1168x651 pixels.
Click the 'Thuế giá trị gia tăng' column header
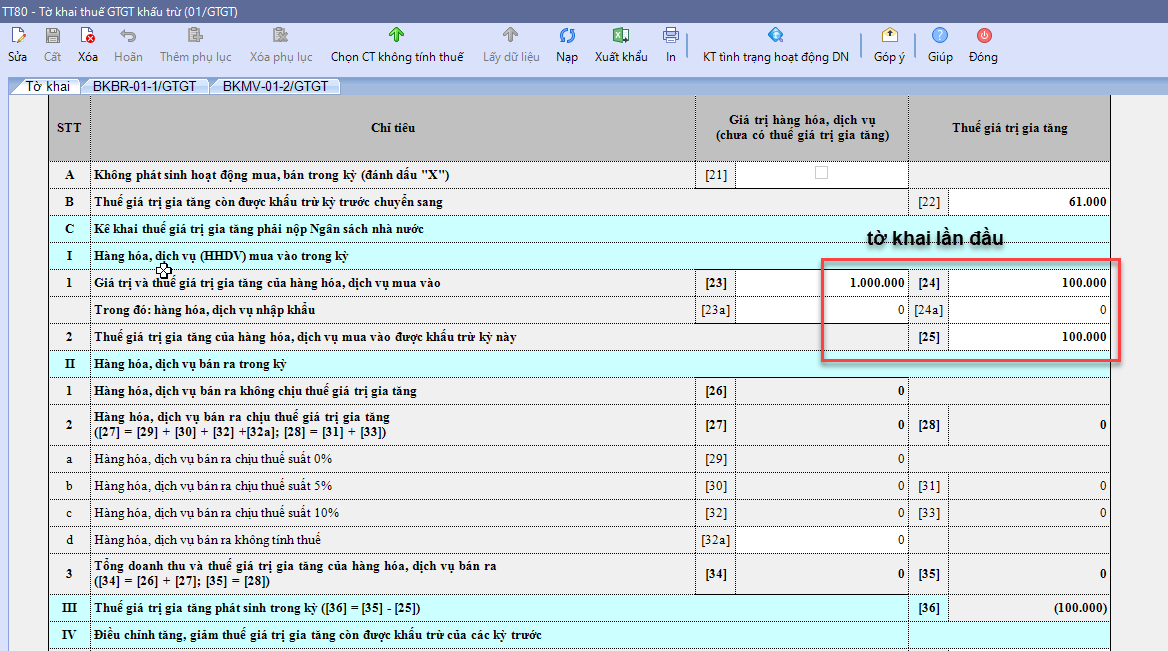pos(1009,128)
